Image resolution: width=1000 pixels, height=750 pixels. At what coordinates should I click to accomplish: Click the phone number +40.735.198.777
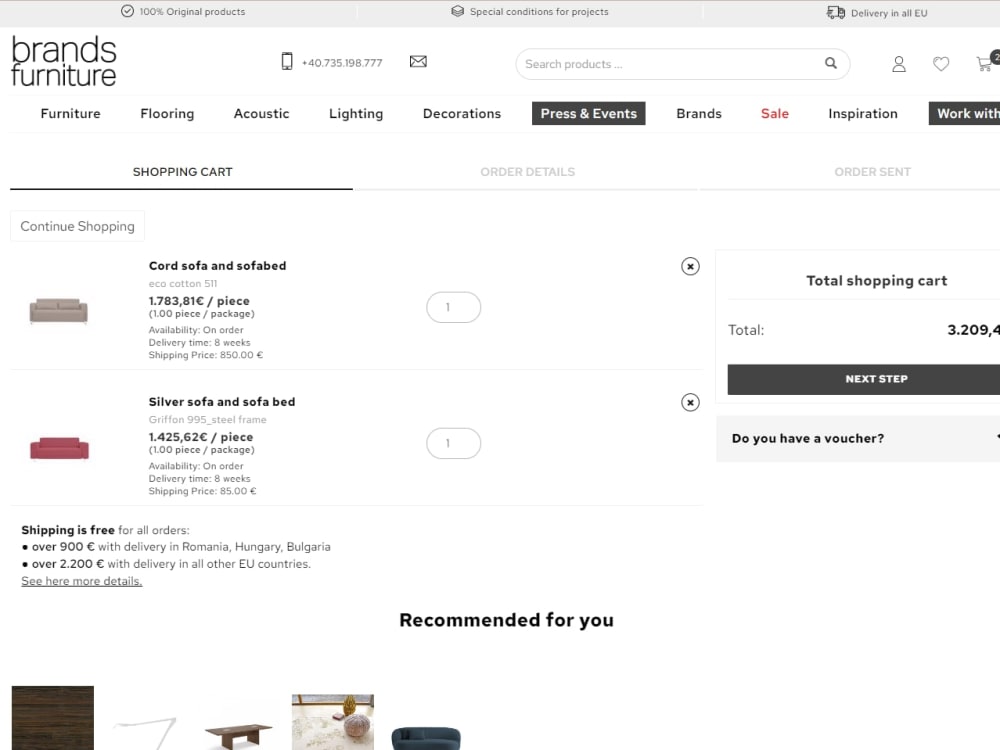(342, 63)
